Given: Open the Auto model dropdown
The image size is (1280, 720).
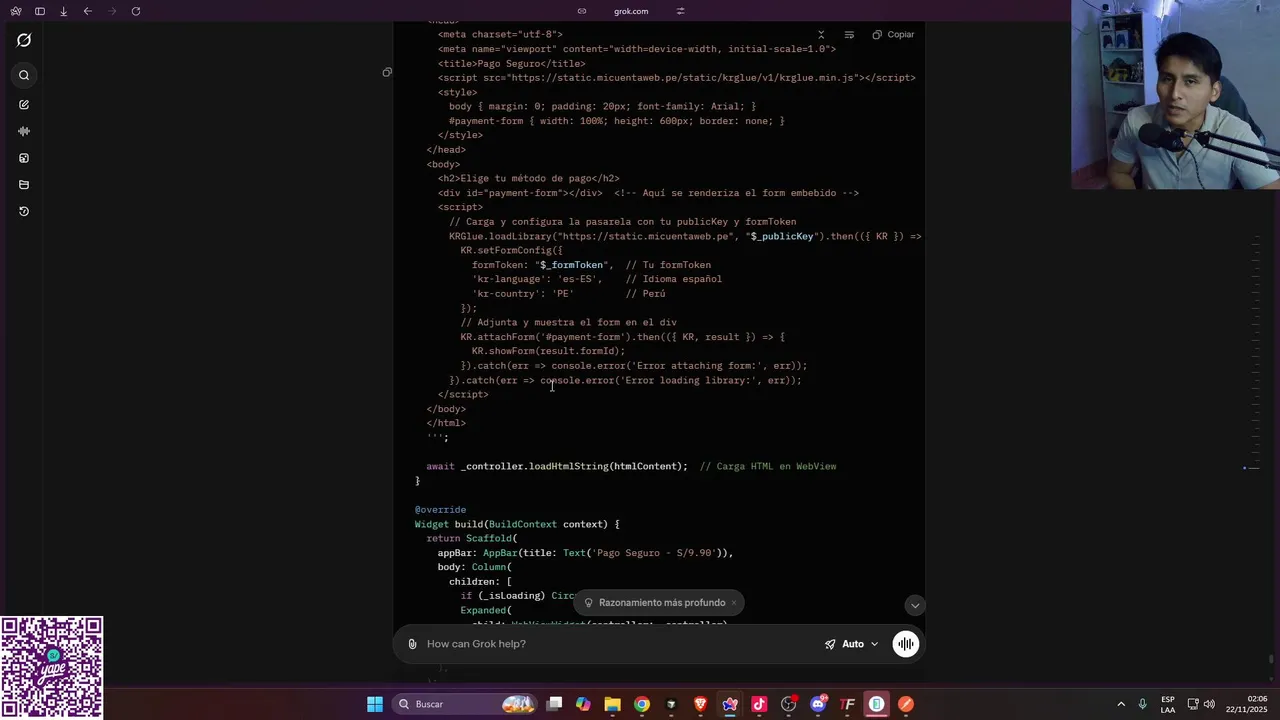Looking at the screenshot, I should [852, 644].
